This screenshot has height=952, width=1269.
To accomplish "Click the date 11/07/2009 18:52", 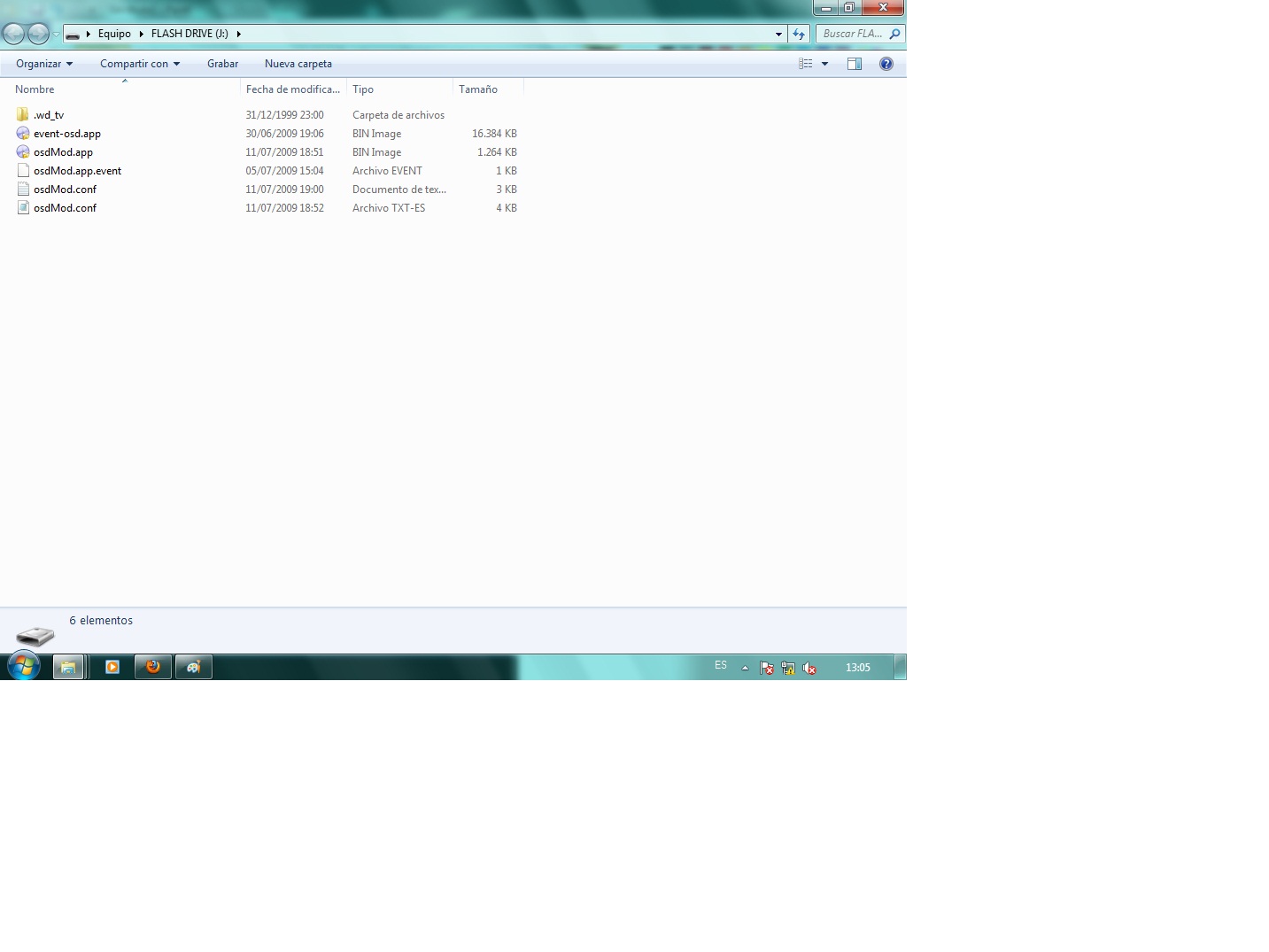I will click(284, 208).
